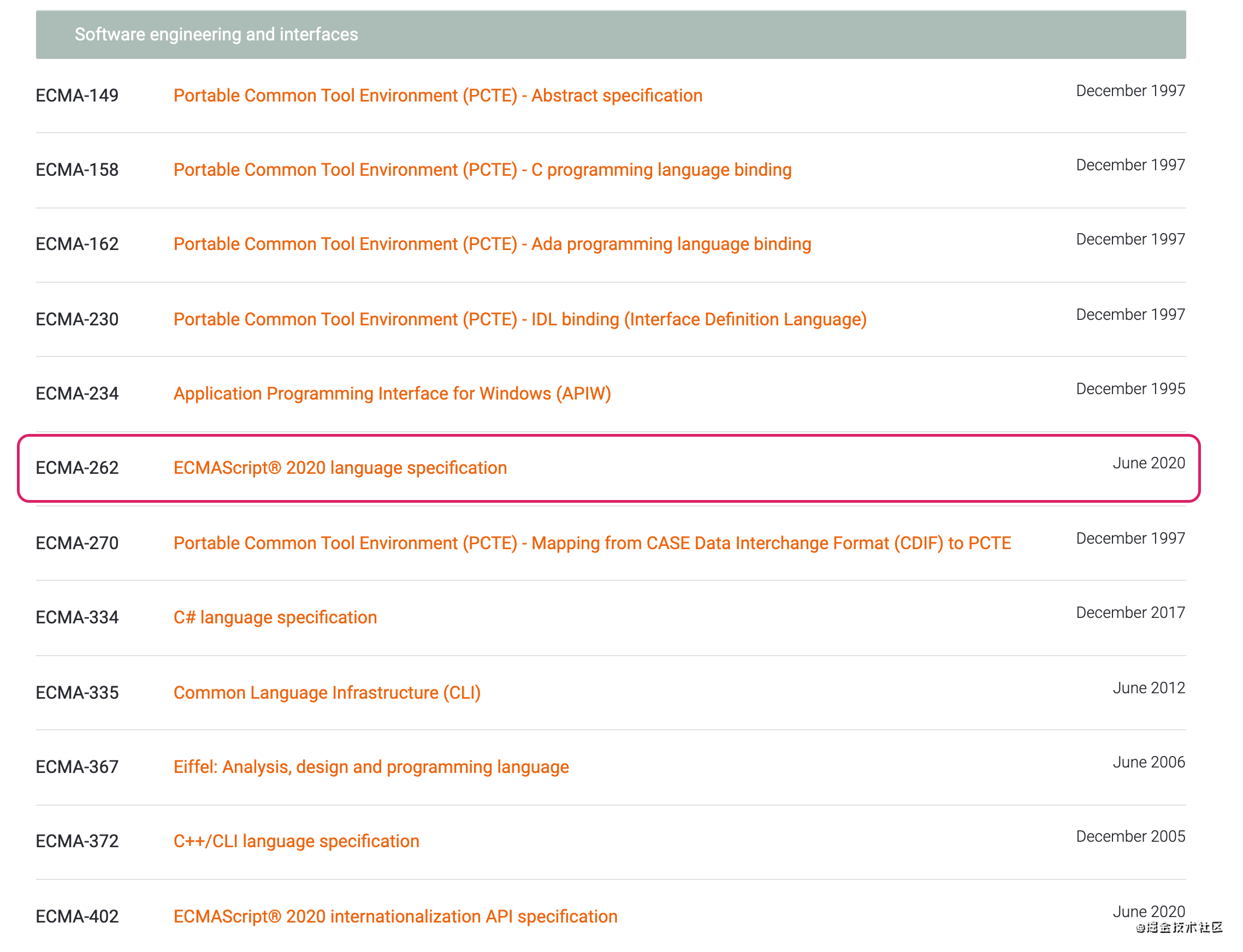Open Eiffel Analysis, design and programming link
Viewport: 1243px width, 952px height.
pyautogui.click(x=371, y=767)
